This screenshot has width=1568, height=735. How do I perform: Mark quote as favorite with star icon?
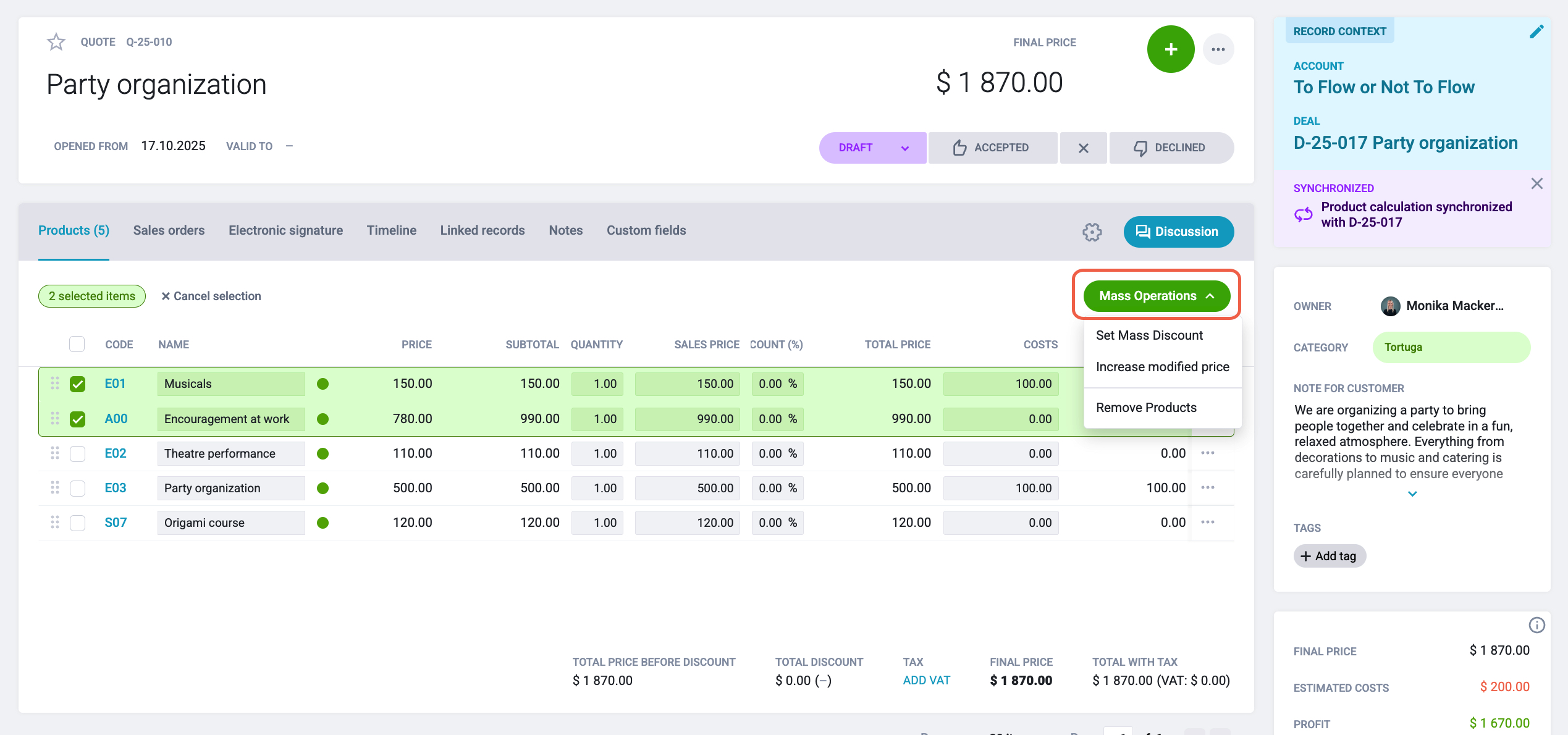[x=56, y=42]
